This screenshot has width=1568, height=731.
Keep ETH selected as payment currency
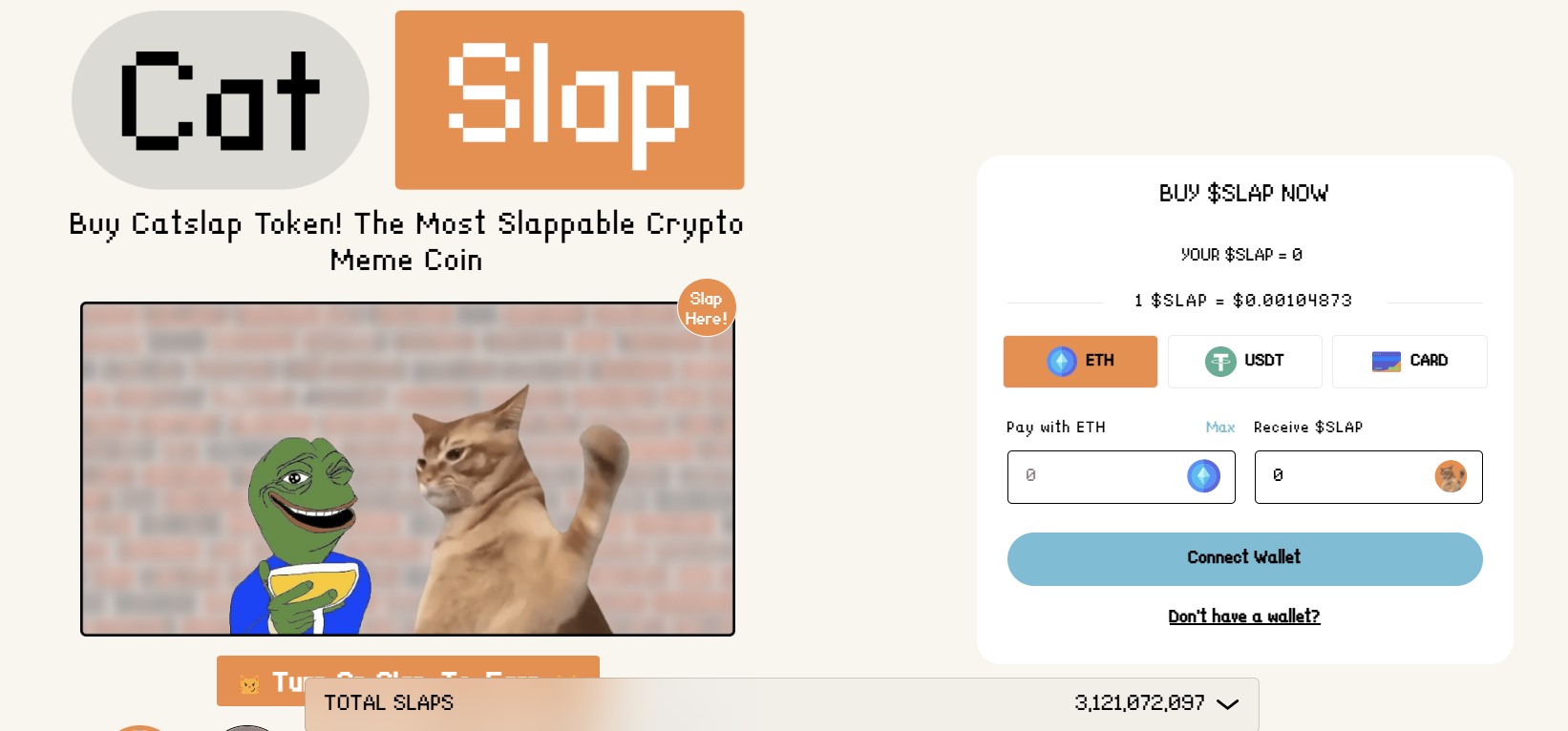click(1080, 361)
